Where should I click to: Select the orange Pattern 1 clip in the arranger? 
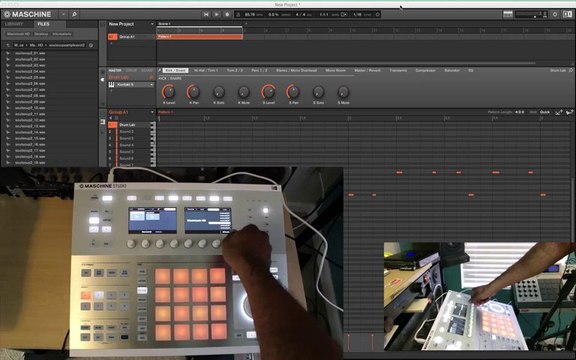tap(200, 37)
